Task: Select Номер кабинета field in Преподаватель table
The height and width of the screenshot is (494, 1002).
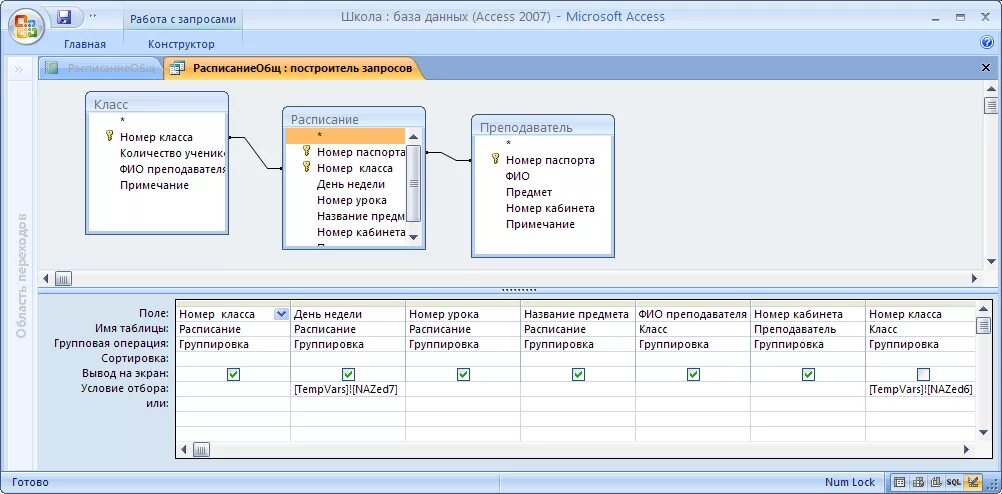Action: 550,208
